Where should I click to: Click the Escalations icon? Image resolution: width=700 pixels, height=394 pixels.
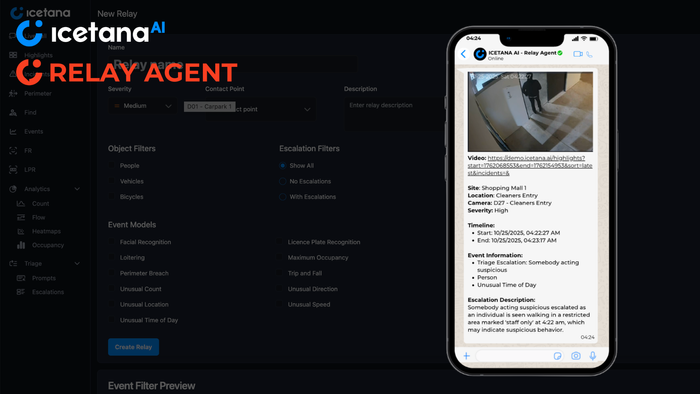pos(21,292)
